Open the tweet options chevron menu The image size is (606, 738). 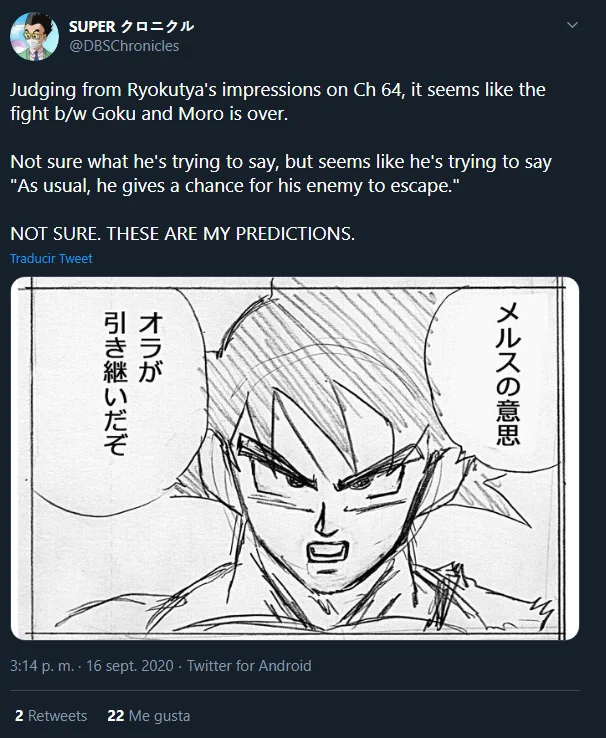[572, 25]
